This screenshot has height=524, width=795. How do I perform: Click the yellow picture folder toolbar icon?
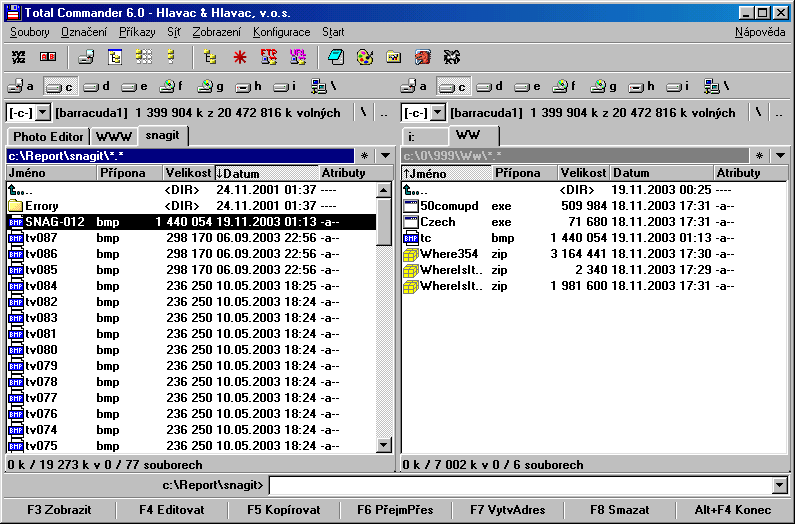[393, 57]
